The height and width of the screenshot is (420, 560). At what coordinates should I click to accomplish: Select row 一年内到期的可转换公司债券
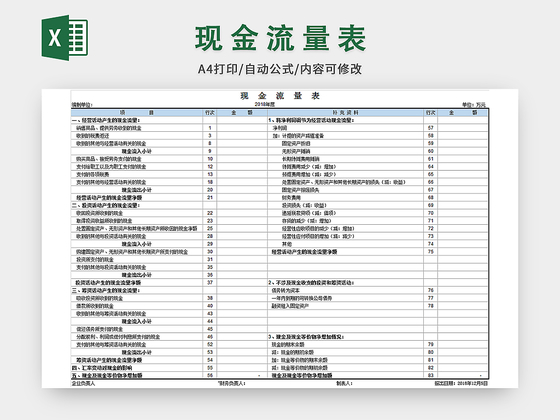point(302,298)
